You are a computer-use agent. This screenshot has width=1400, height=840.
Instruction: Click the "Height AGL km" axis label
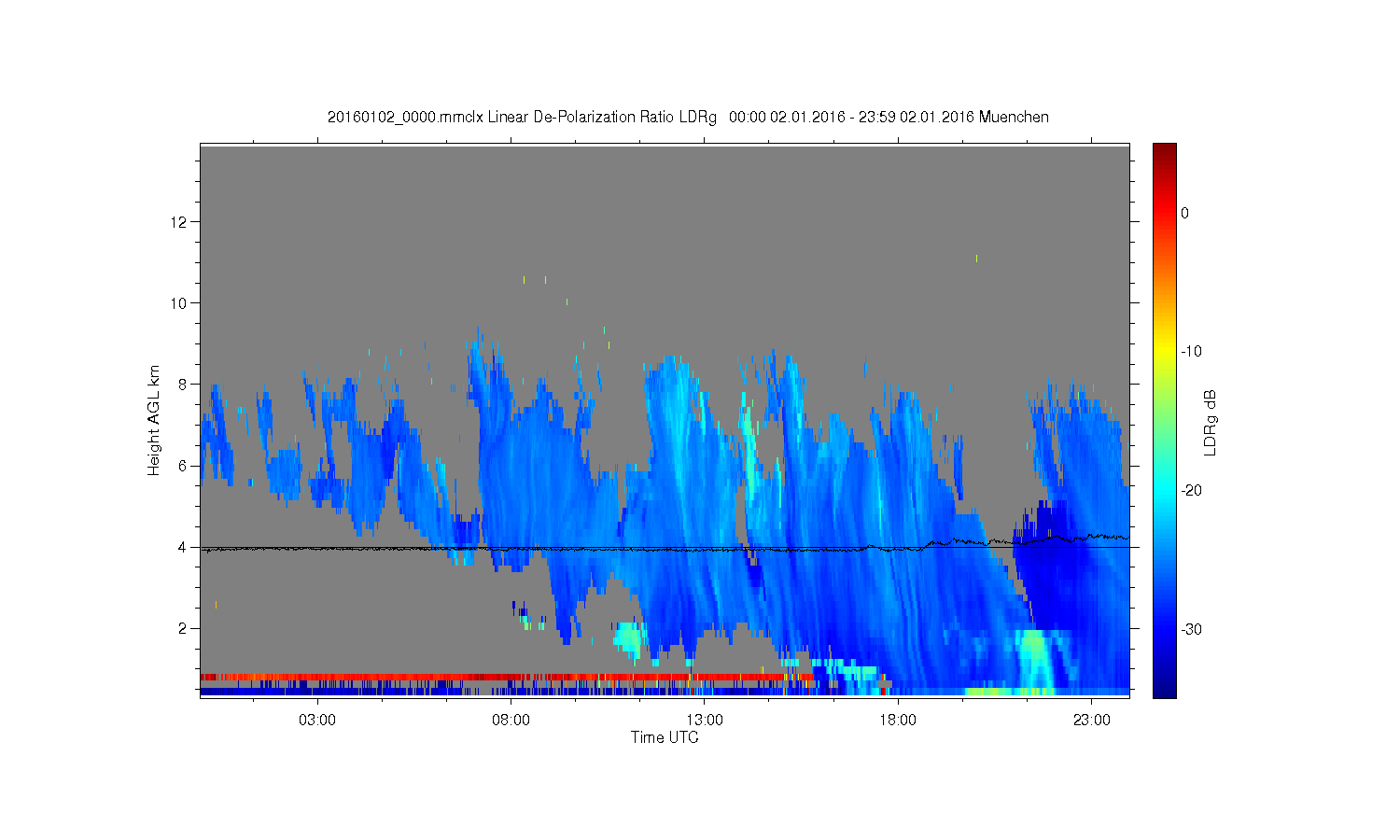pyautogui.click(x=154, y=420)
